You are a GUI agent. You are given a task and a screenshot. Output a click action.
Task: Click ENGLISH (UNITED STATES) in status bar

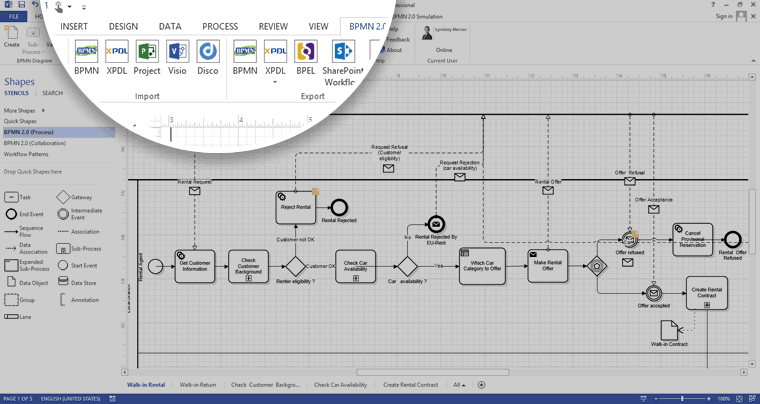coord(70,399)
